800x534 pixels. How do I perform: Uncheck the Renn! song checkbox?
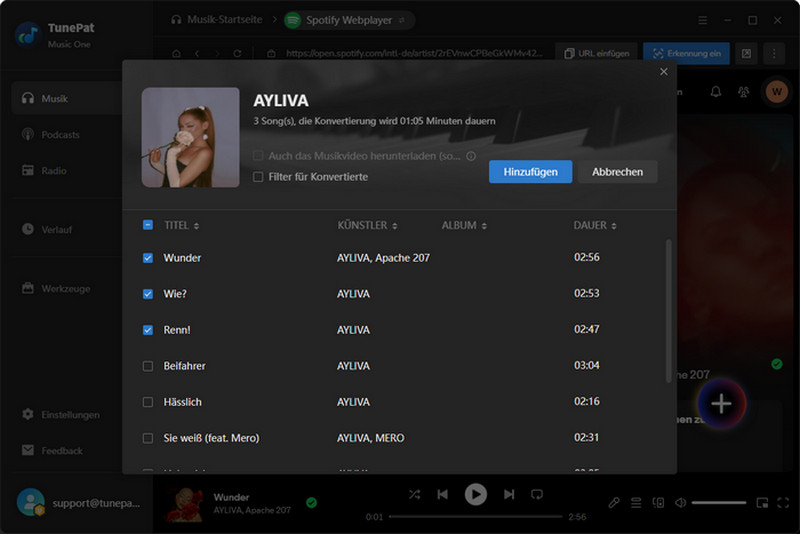(x=148, y=330)
